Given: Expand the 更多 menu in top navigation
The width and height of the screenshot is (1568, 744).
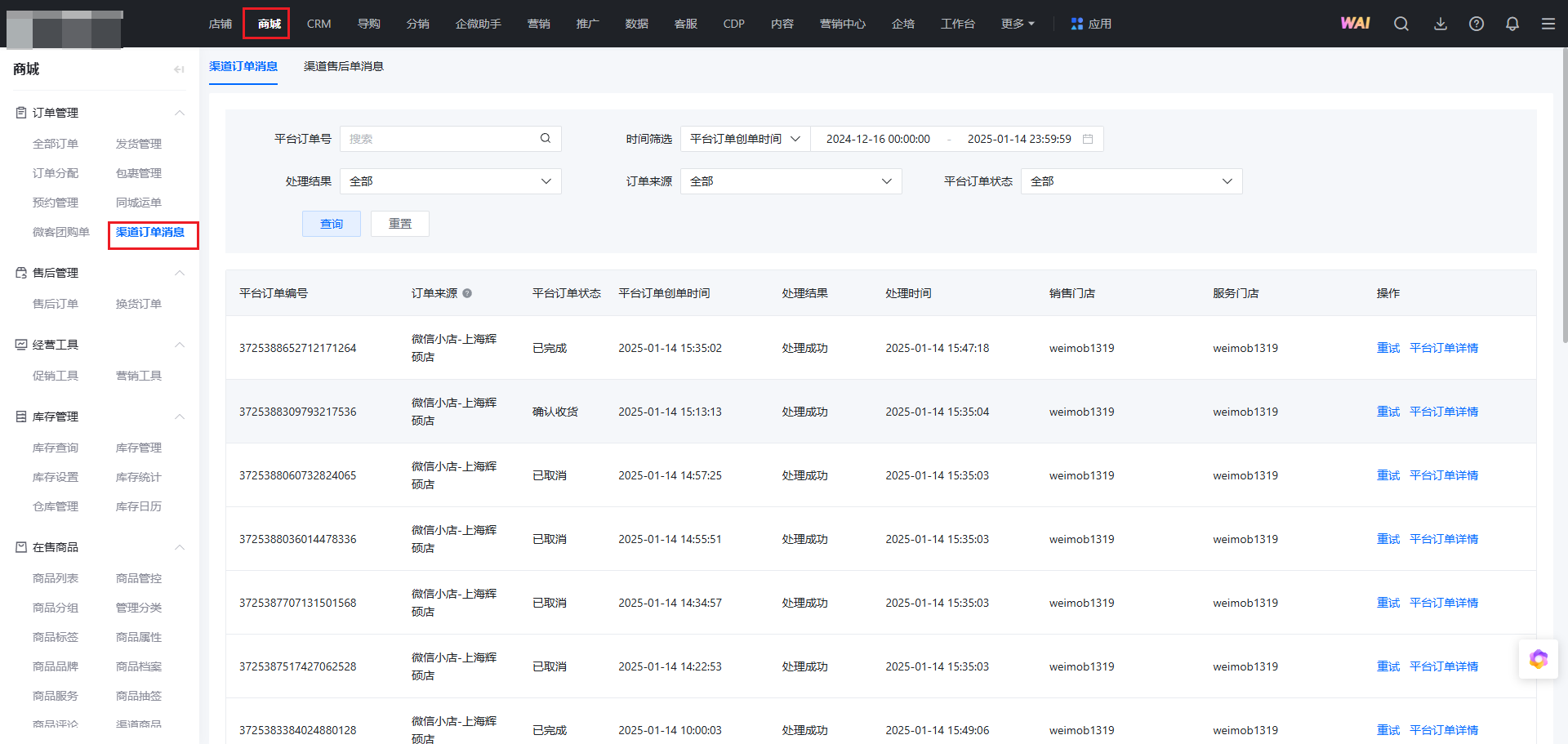Looking at the screenshot, I should click(1018, 24).
